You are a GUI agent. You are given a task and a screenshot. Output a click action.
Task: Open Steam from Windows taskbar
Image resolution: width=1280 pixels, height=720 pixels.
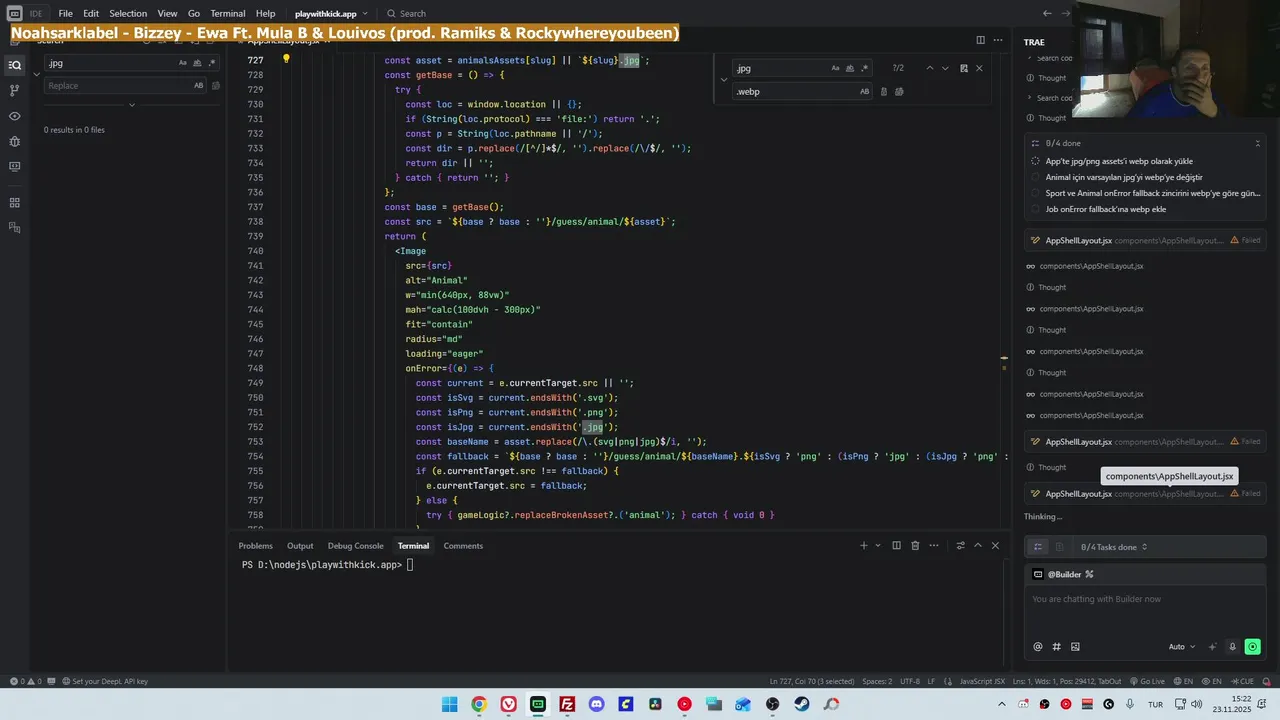802,704
